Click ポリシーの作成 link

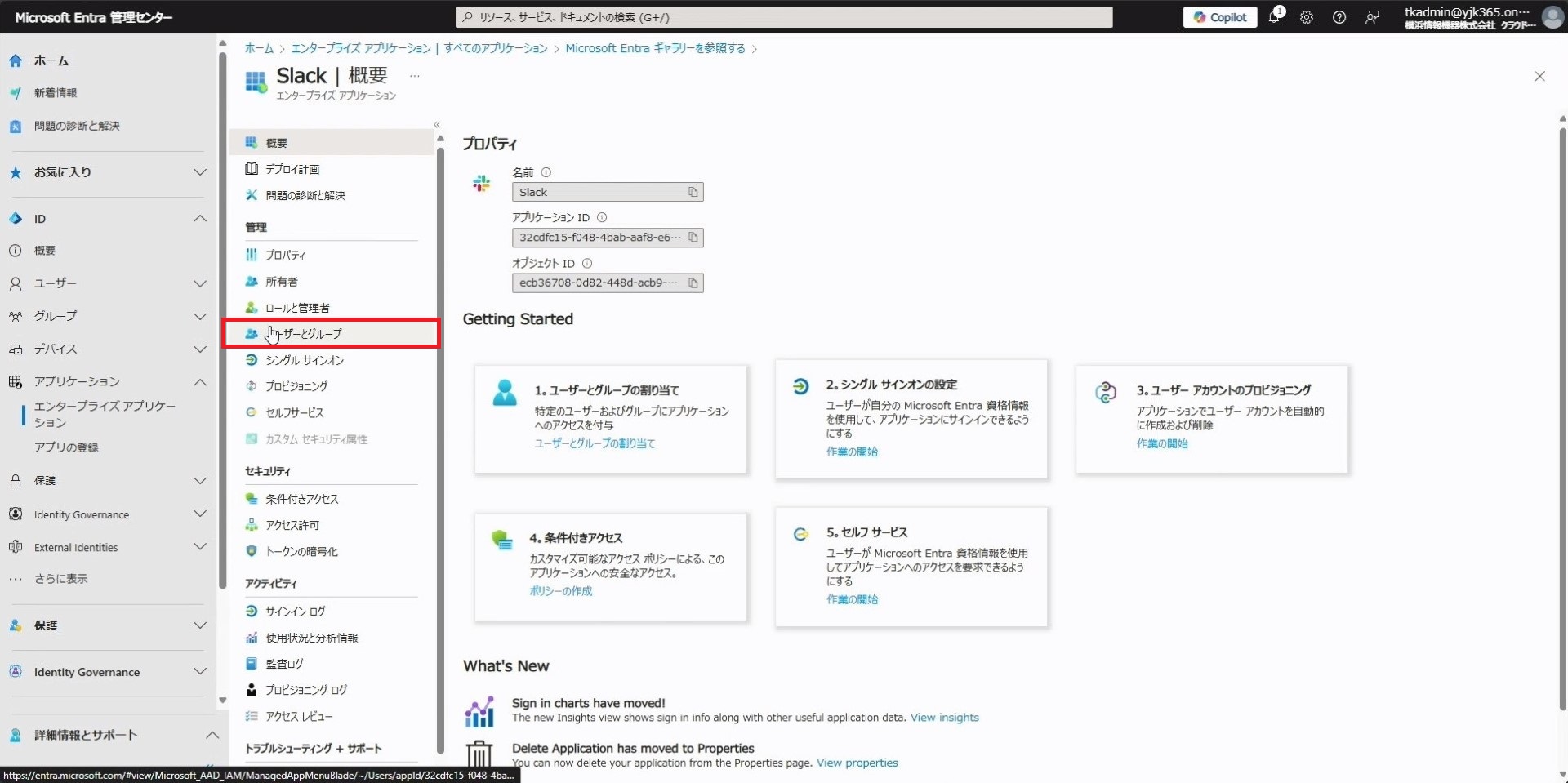pos(560,591)
